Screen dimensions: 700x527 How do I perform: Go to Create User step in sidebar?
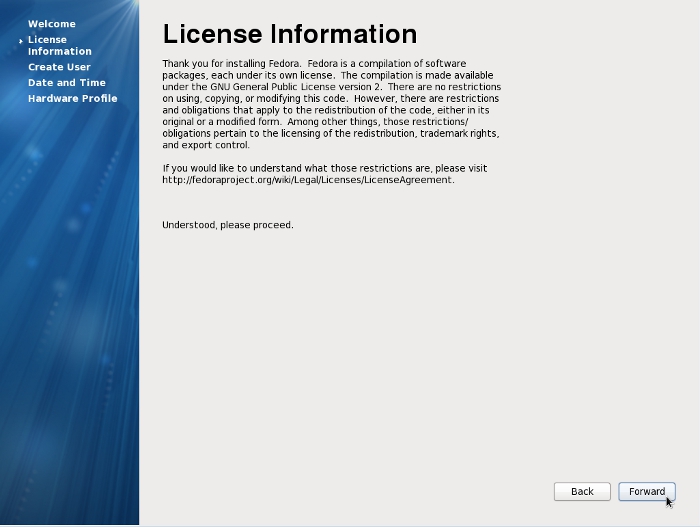tap(59, 67)
